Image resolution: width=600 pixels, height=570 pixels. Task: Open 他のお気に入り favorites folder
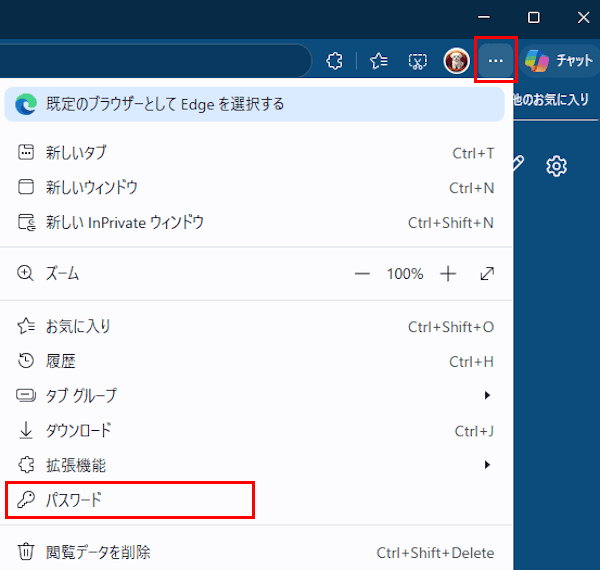551,99
